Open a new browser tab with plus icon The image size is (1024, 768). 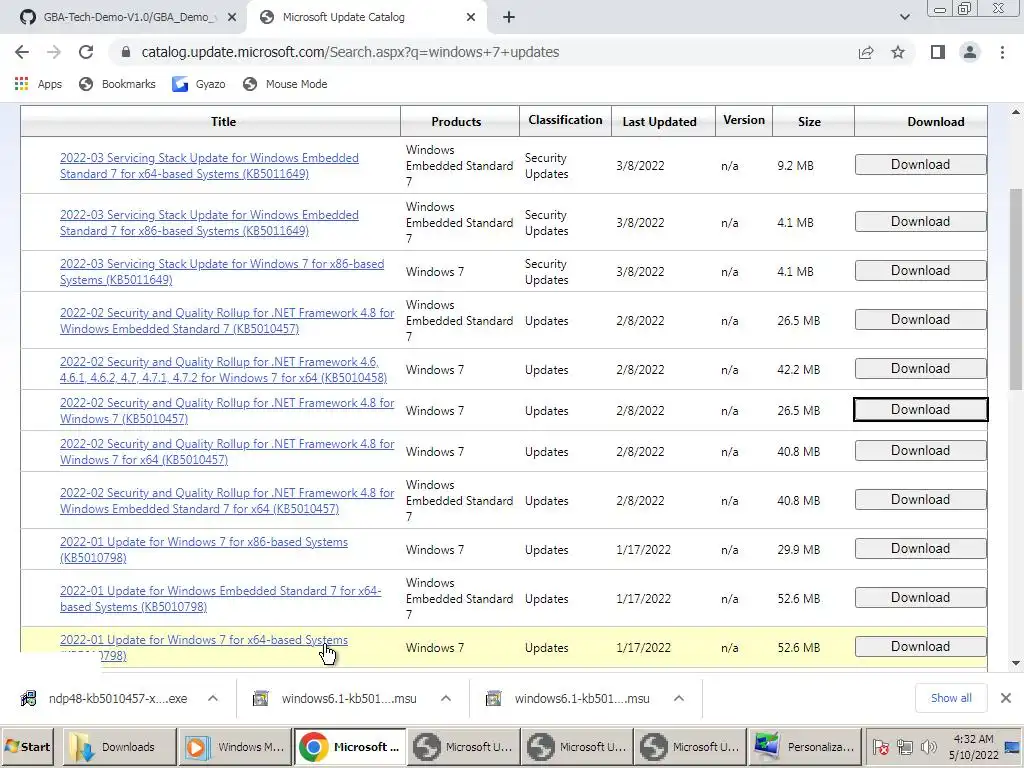click(509, 18)
